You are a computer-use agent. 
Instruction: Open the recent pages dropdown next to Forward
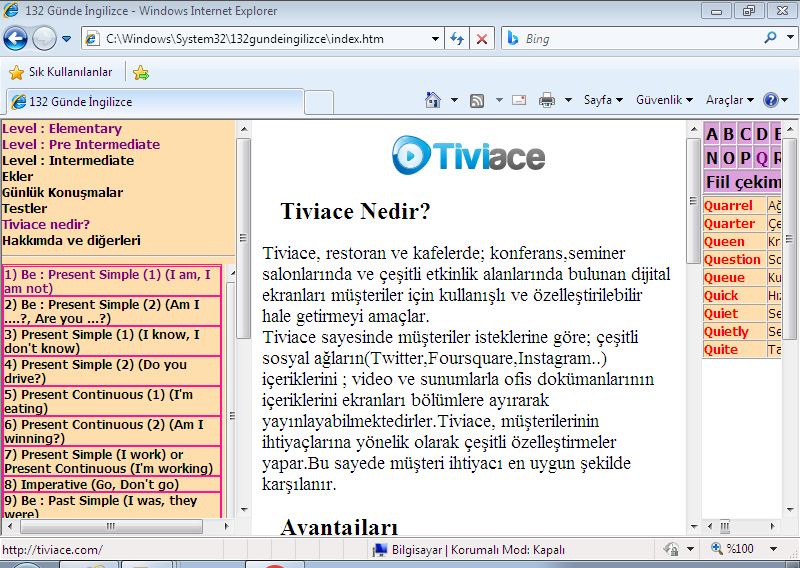(66, 39)
